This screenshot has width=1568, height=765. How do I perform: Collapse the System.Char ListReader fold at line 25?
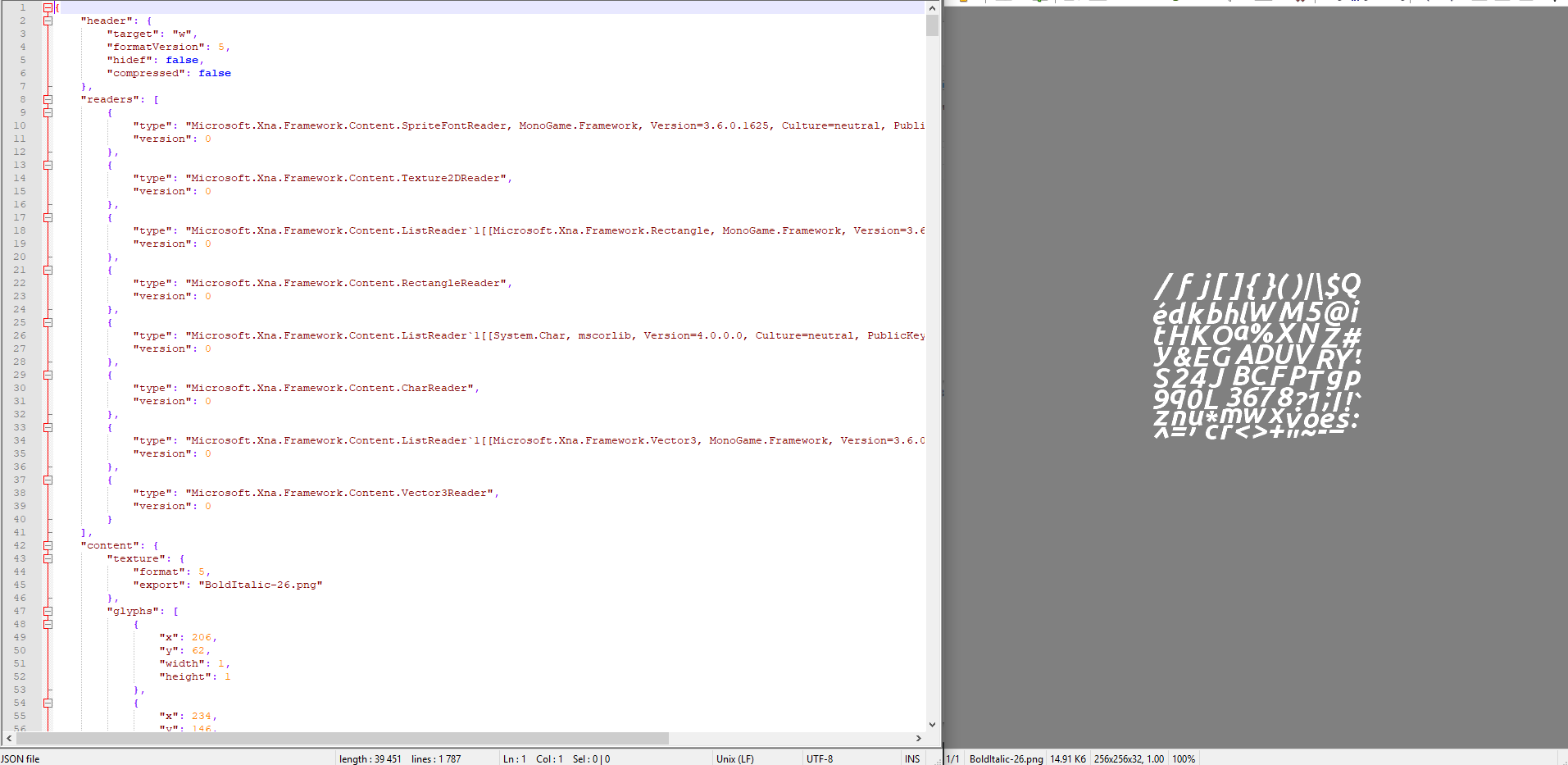(48, 322)
